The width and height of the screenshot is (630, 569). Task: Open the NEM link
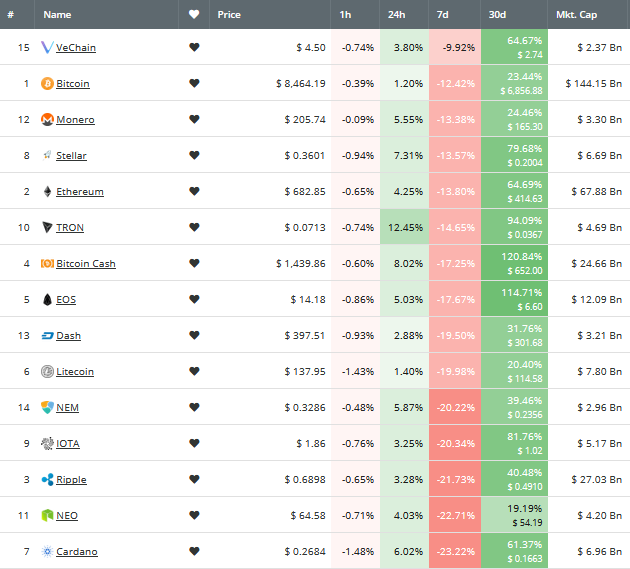point(68,407)
